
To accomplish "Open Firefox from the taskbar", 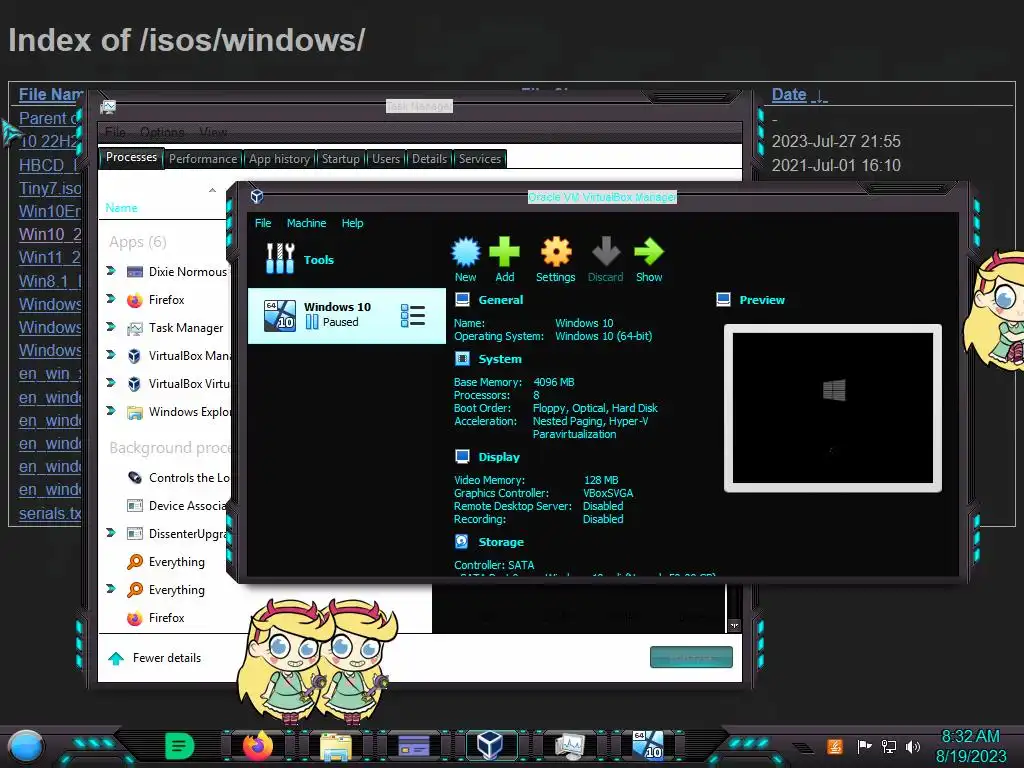I will 257,745.
